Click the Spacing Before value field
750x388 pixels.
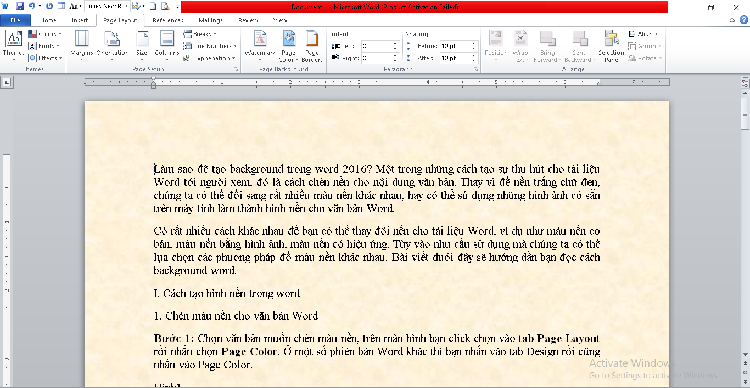pos(455,46)
